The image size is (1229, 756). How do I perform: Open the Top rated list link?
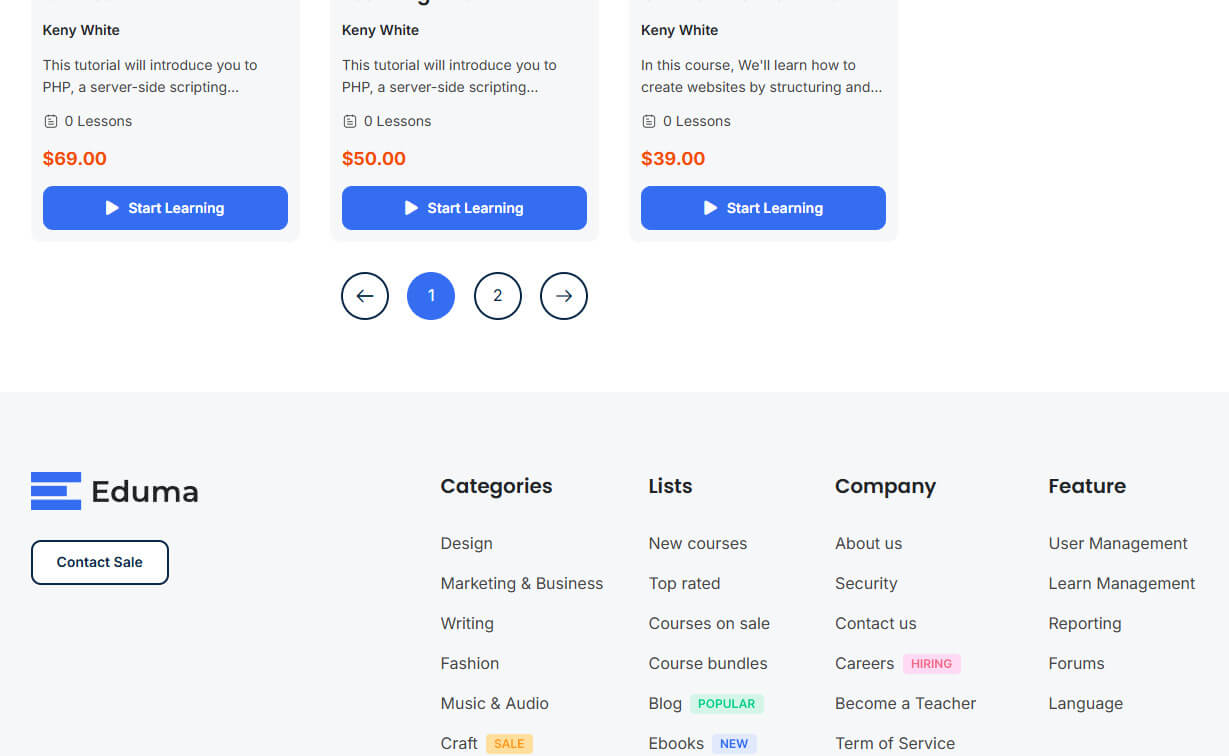[x=684, y=584]
